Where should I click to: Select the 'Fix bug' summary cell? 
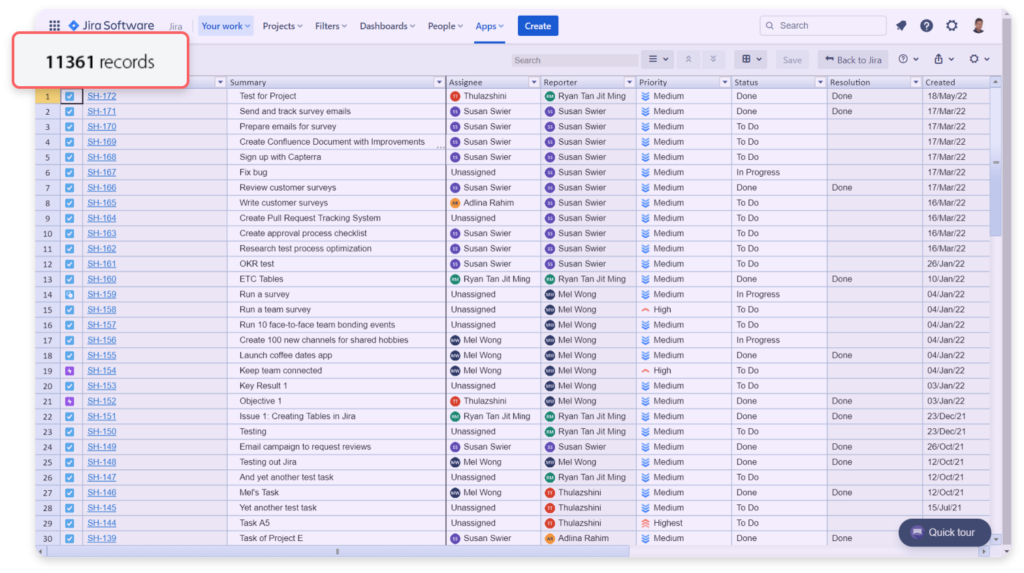click(x=336, y=172)
